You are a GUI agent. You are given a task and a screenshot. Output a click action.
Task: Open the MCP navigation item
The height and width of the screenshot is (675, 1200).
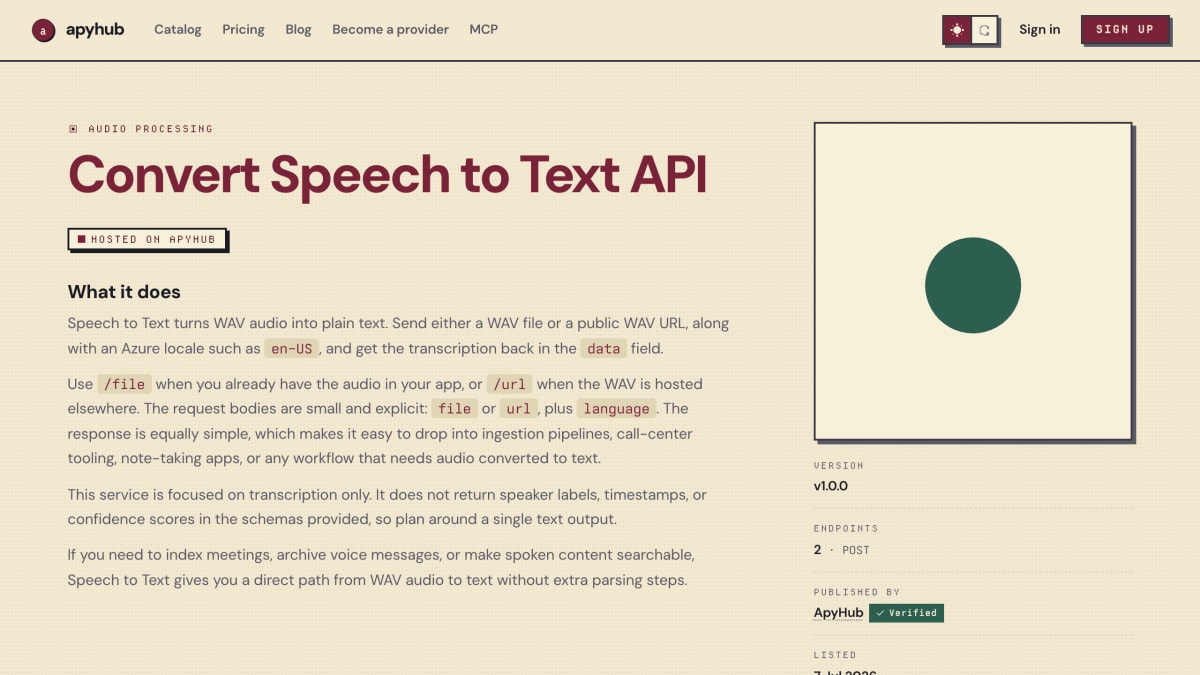click(484, 30)
